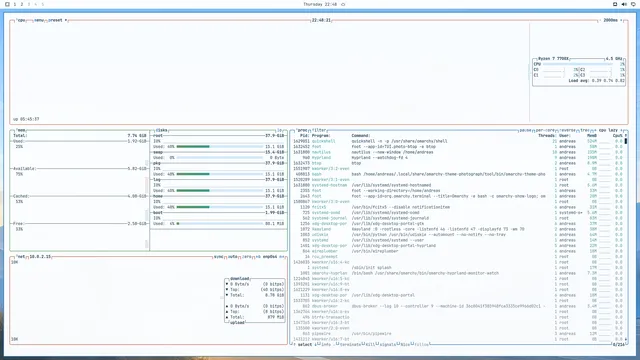The width and height of the screenshot is (640, 360).
Task: Click the Program column header
Action: click(x=321, y=136)
